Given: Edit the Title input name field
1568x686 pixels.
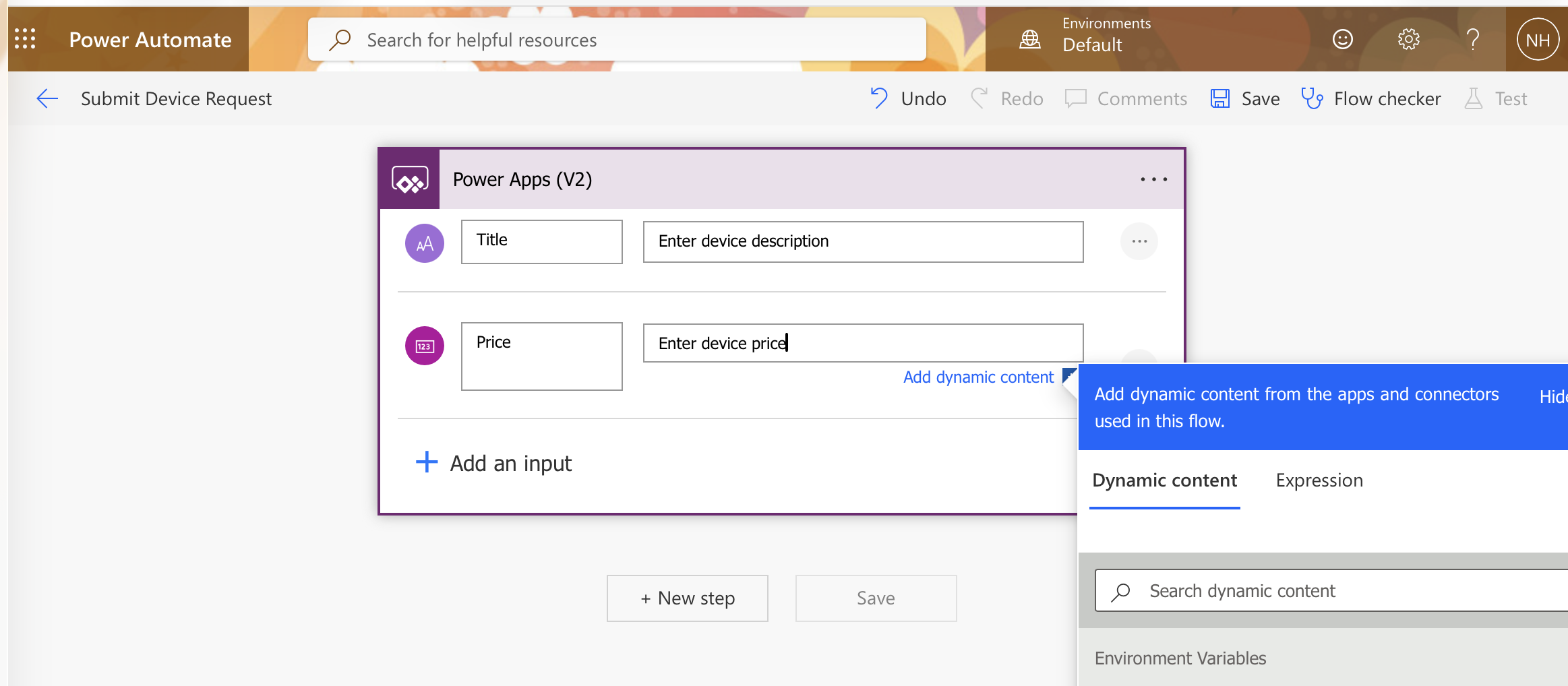Looking at the screenshot, I should coord(542,242).
